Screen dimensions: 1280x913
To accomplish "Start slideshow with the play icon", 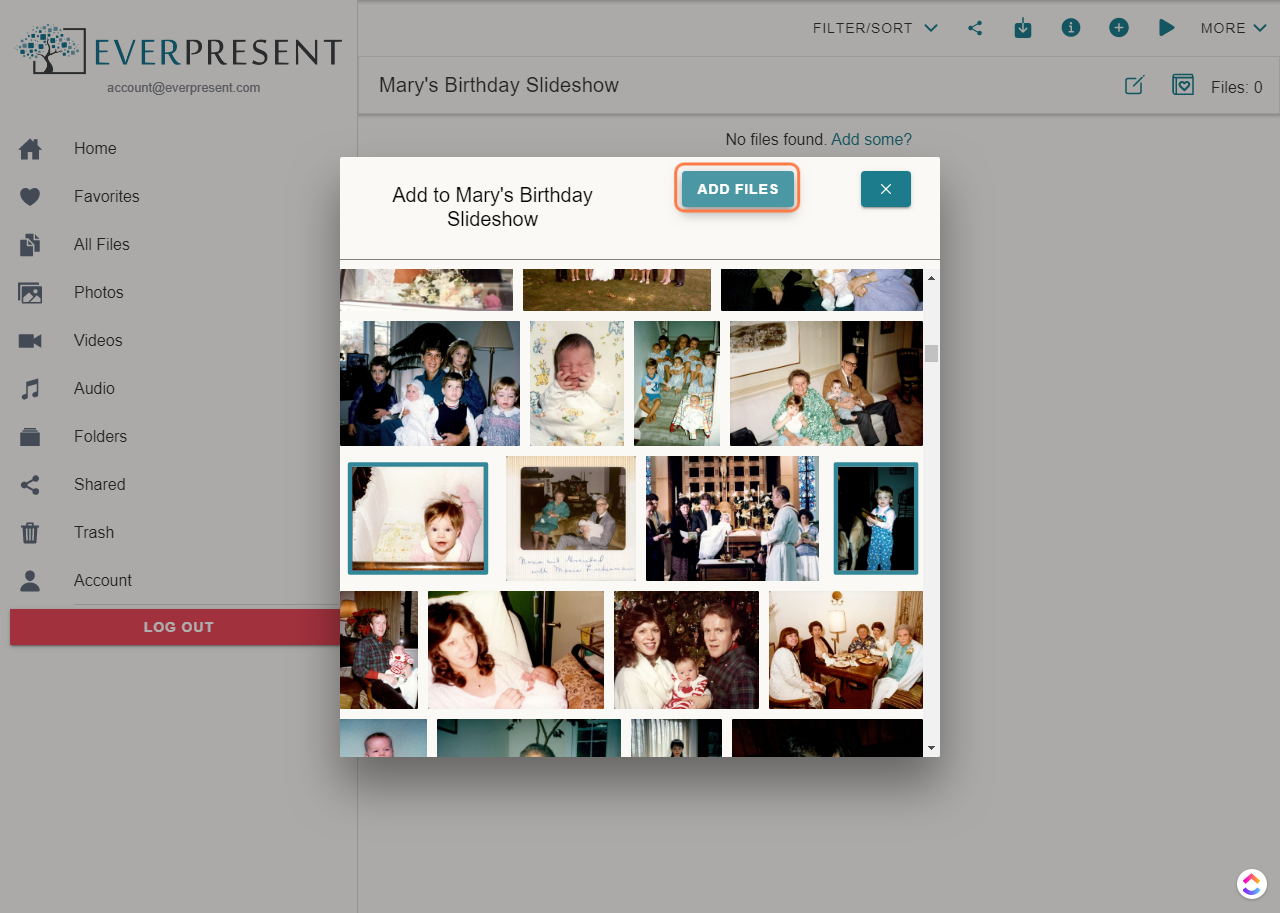I will tap(1166, 28).
